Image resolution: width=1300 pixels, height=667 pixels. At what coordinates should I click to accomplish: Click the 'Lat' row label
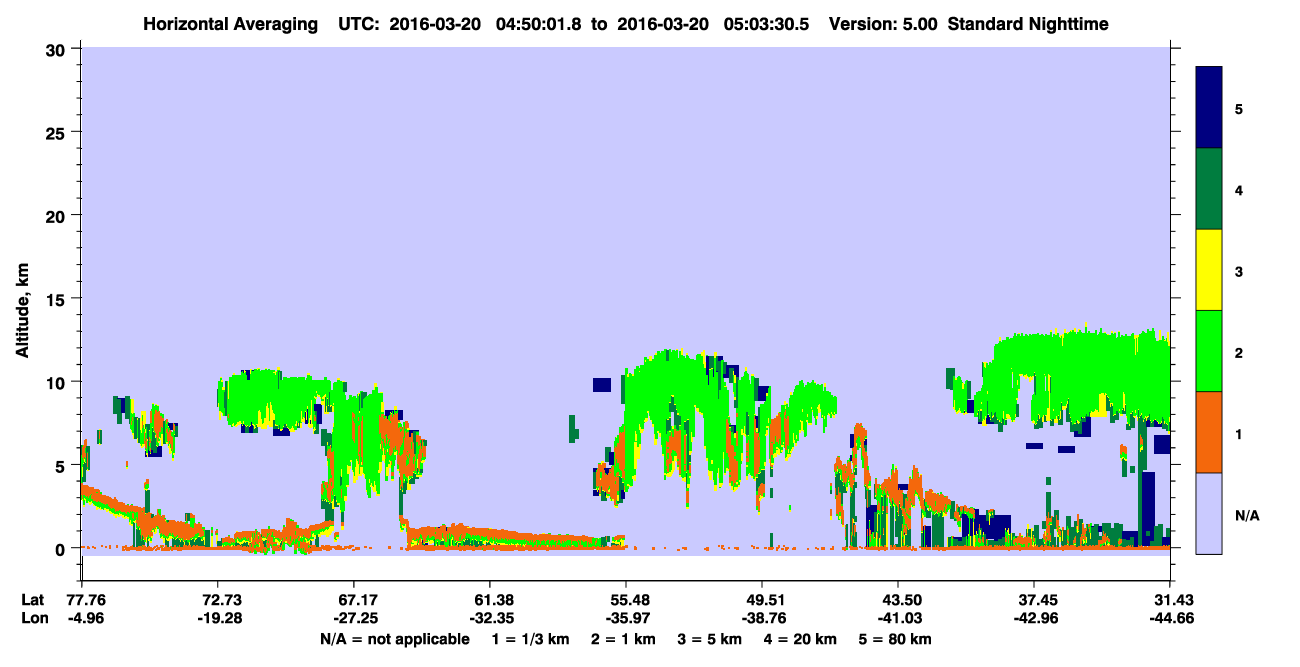click(32, 600)
